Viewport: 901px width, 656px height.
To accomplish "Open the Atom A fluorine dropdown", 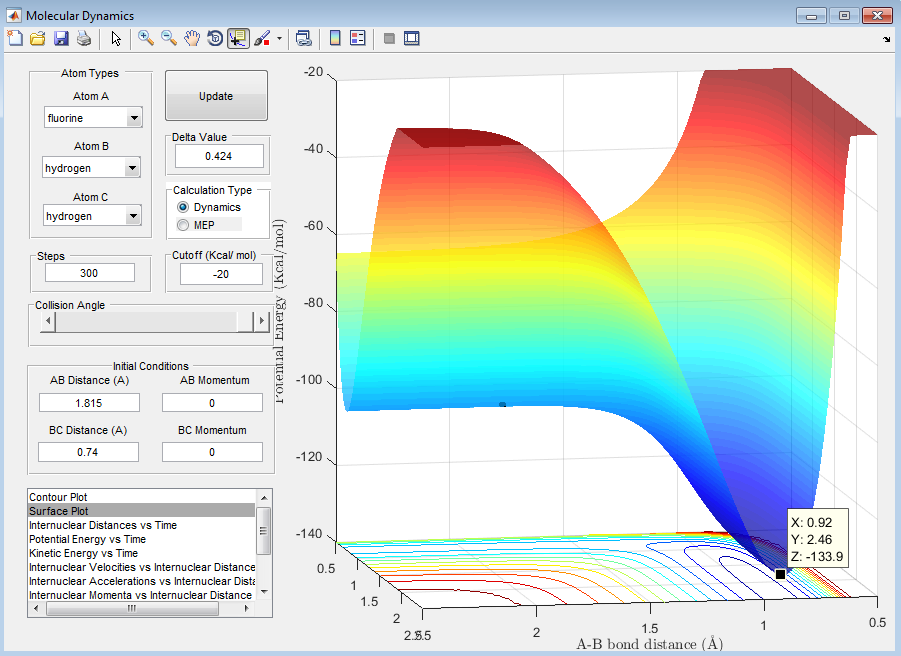I will coord(134,118).
